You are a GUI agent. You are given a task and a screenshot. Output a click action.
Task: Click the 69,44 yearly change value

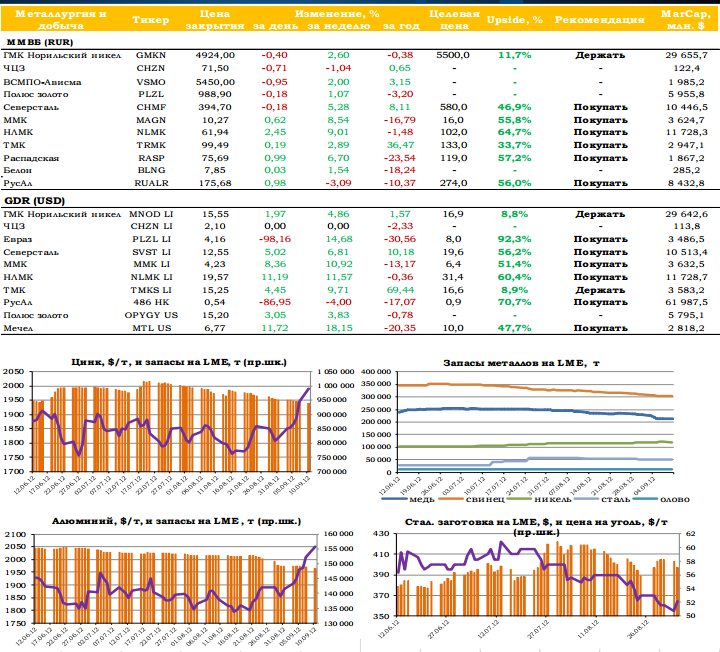400,290
